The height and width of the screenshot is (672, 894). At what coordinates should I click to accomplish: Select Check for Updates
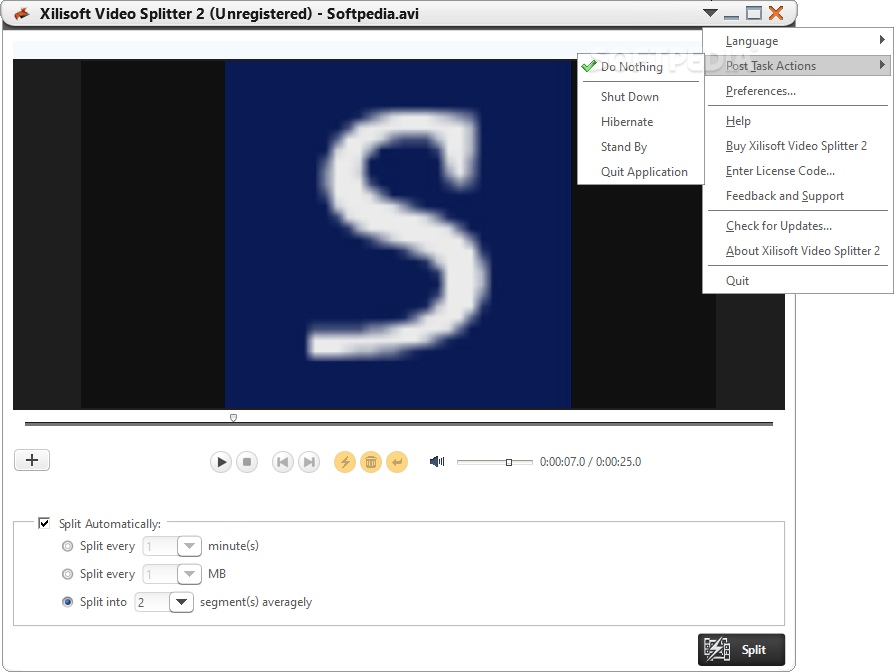pos(798,226)
